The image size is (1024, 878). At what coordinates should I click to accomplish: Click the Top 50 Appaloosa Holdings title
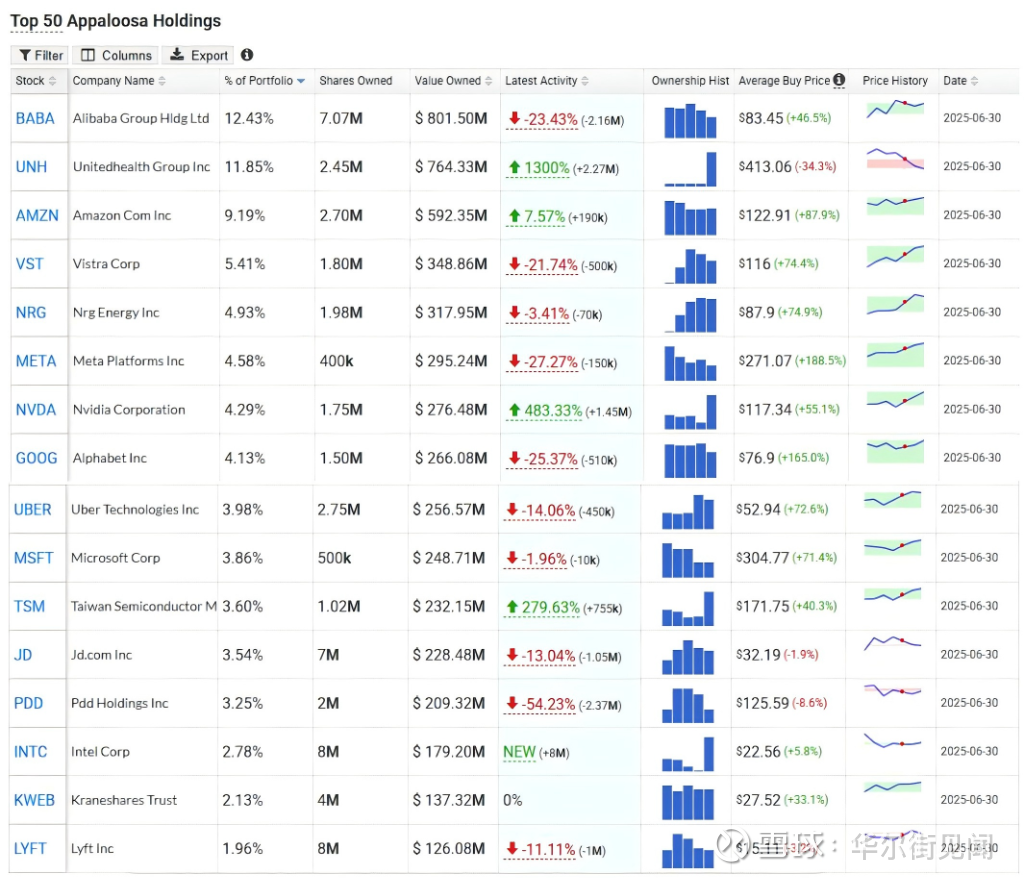tap(116, 21)
